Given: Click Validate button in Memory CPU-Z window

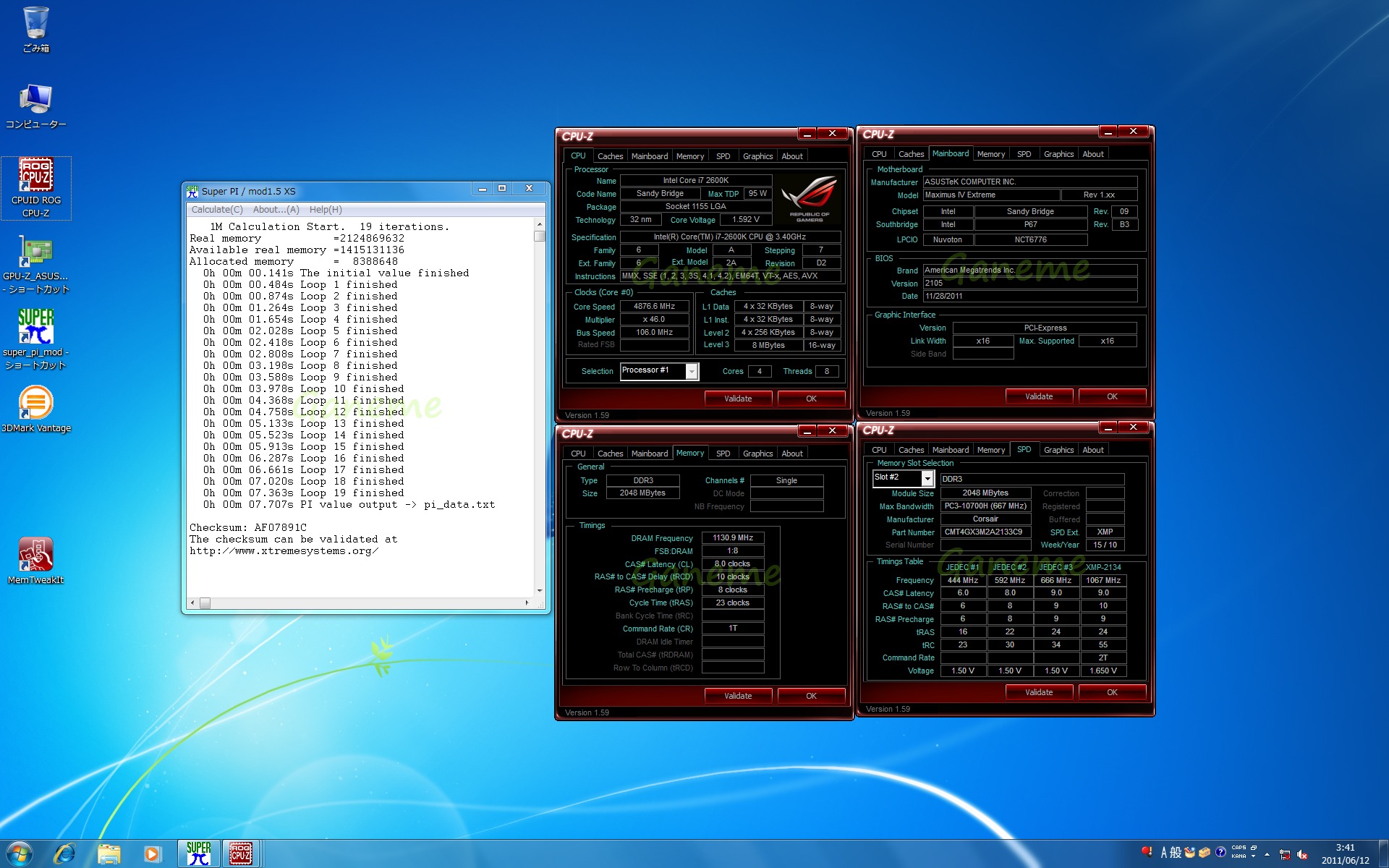Looking at the screenshot, I should tap(738, 696).
